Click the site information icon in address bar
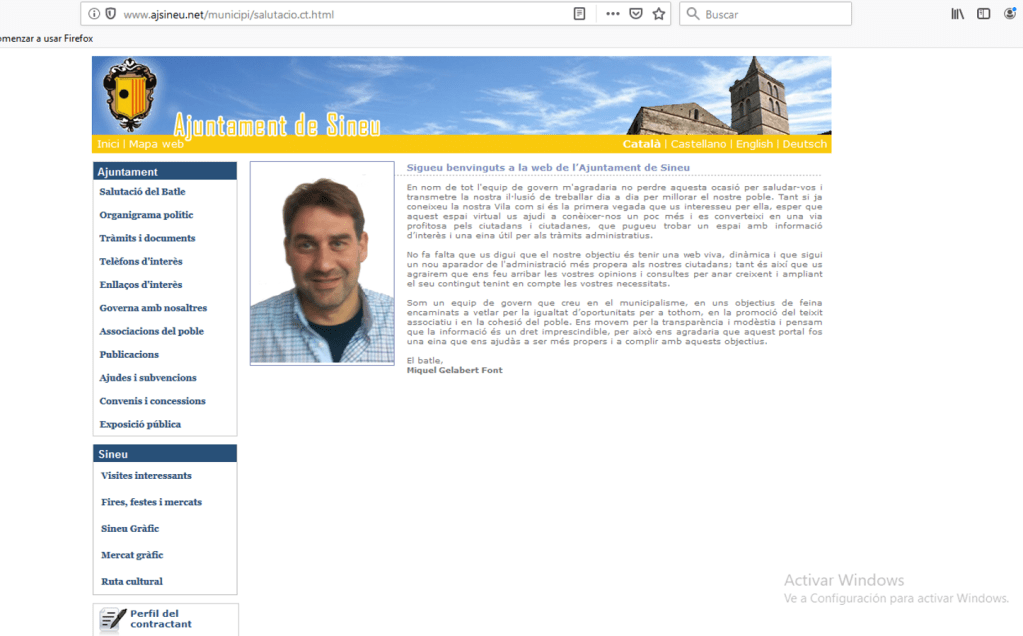The height and width of the screenshot is (636, 1023). (94, 14)
